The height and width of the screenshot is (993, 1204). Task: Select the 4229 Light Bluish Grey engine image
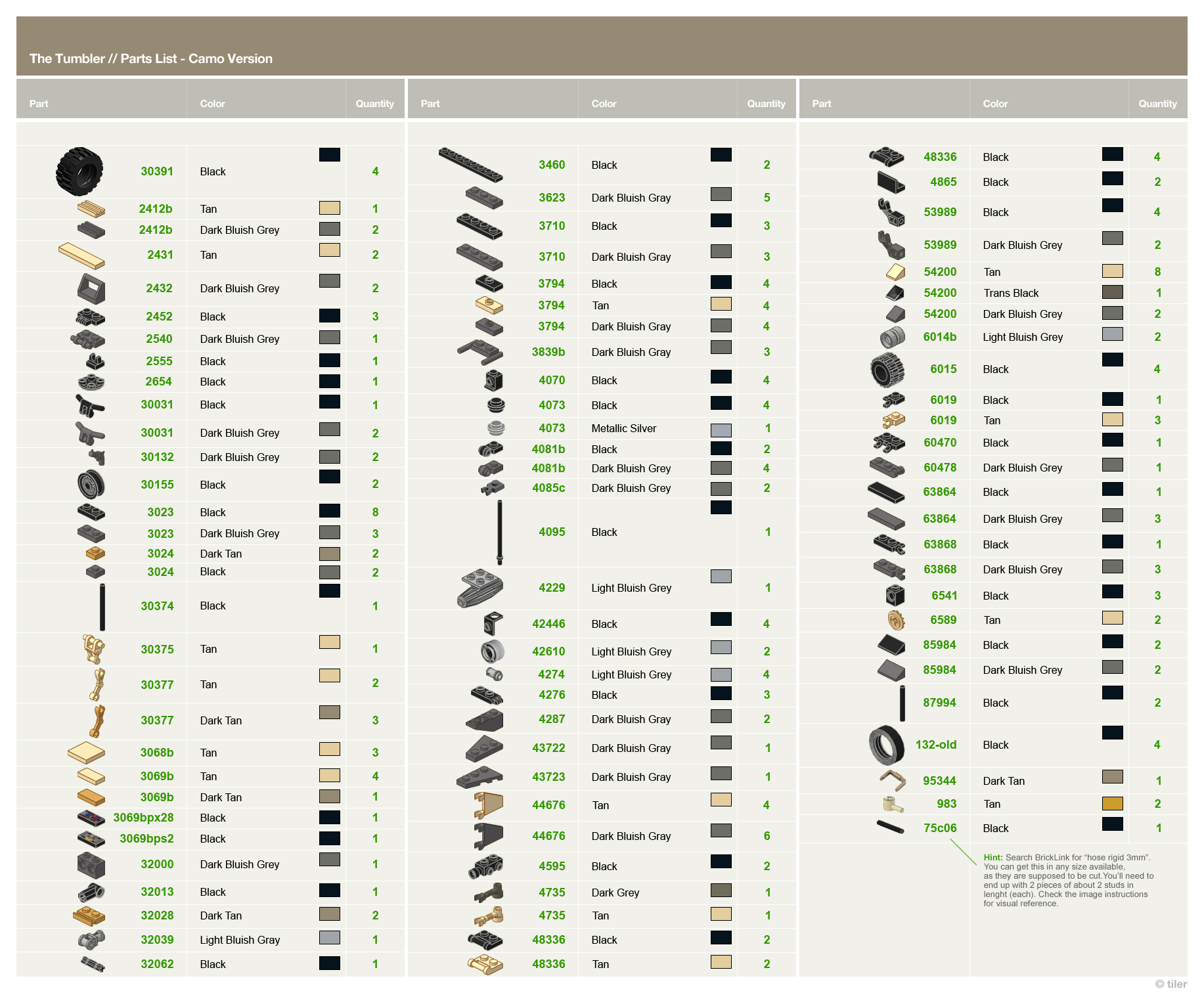pos(480,588)
